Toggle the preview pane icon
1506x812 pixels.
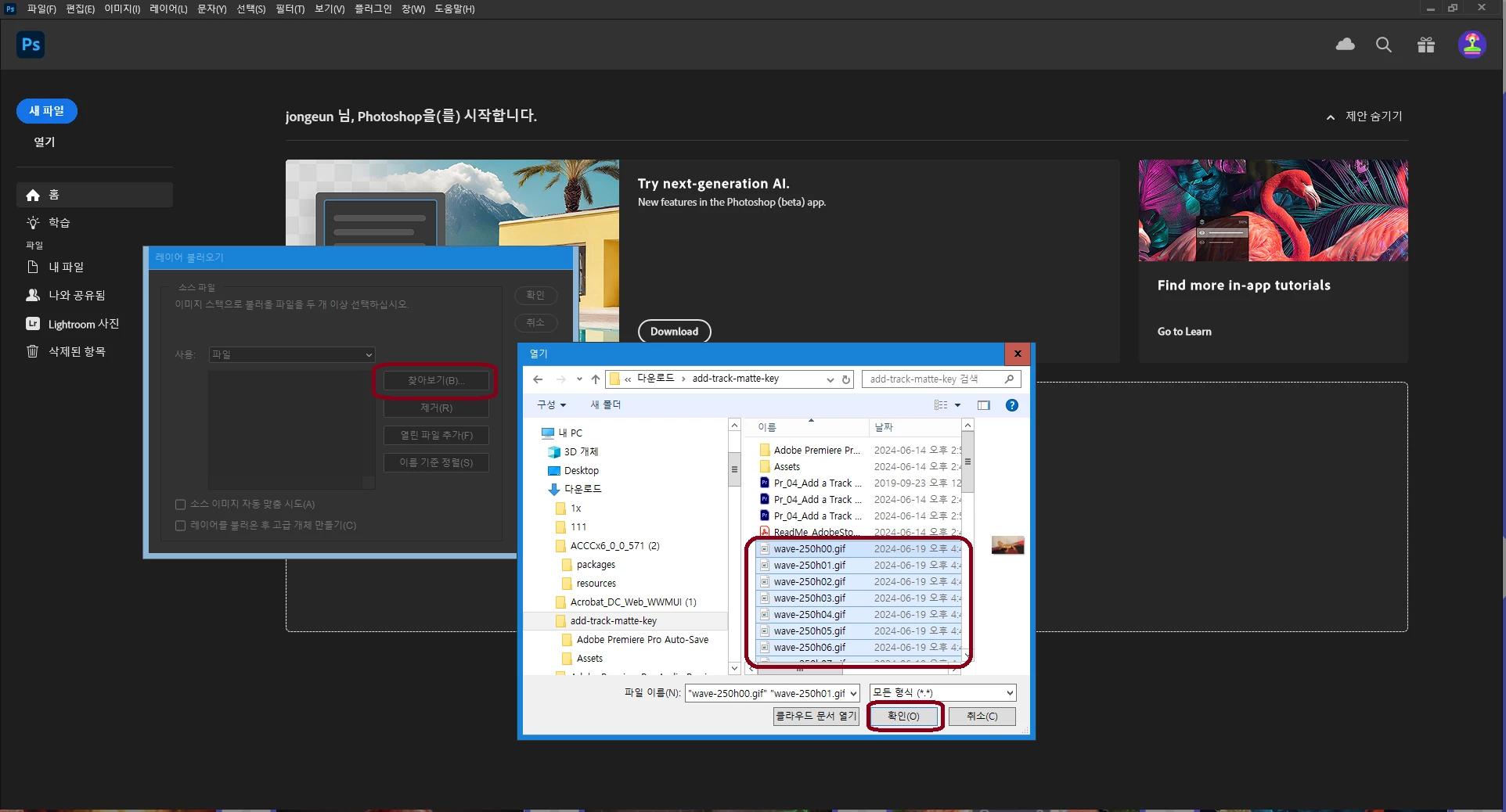(x=984, y=405)
